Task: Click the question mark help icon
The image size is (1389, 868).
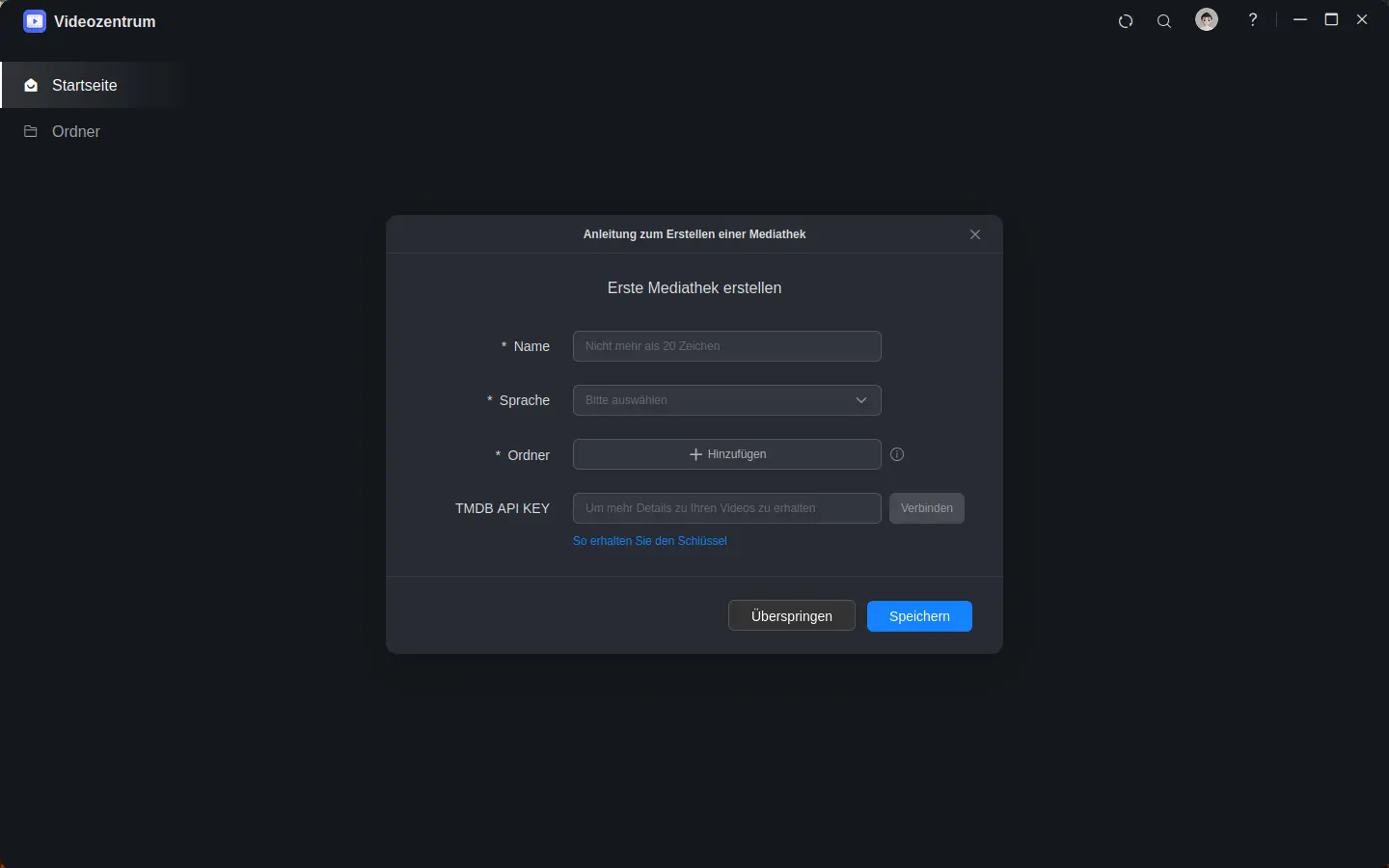Action: click(1253, 20)
